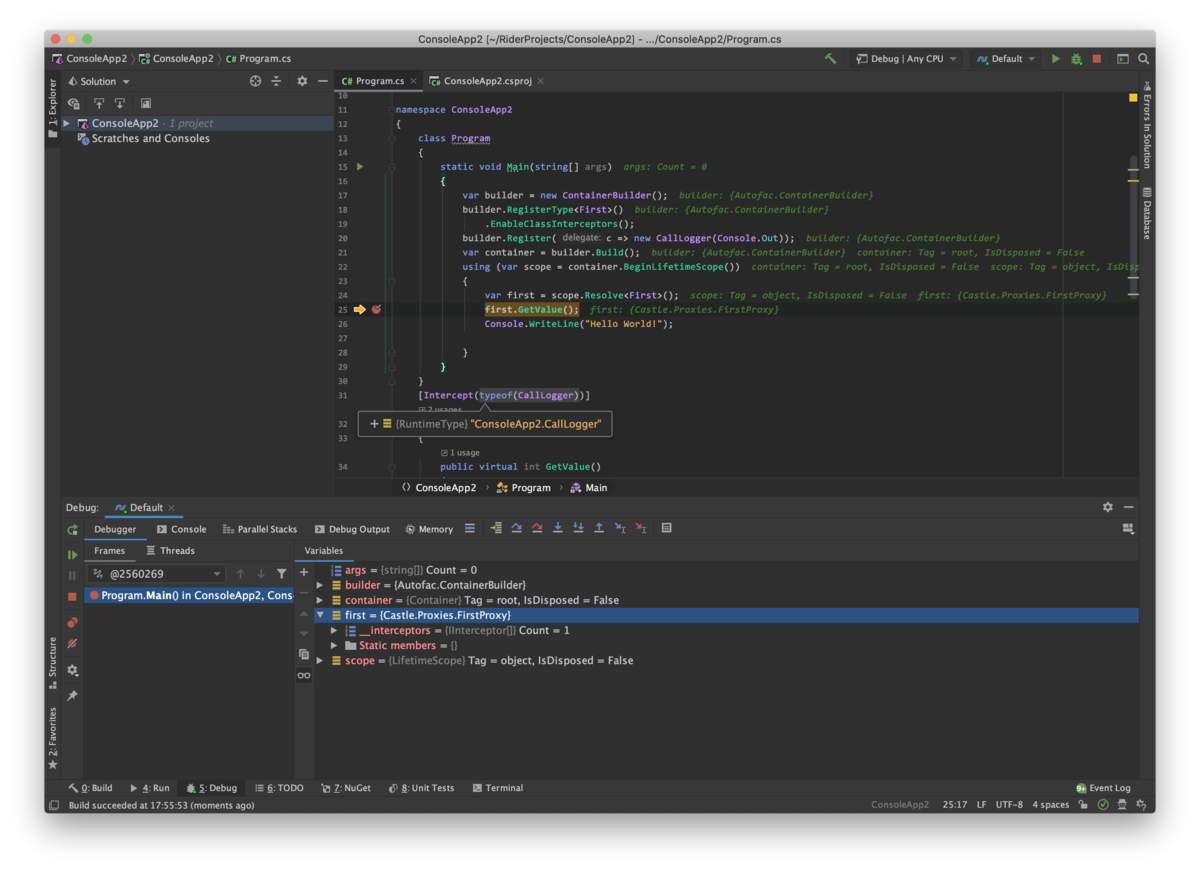This screenshot has height=872, width=1200.
Task: Hide the Solution Explorer panel
Action: (322, 81)
